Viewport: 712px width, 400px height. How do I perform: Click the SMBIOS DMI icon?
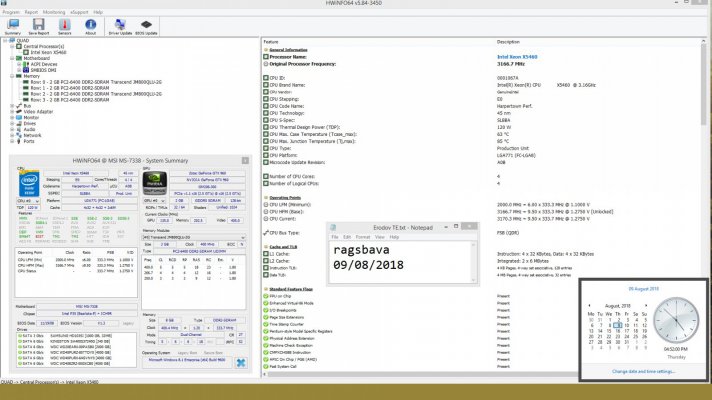(26, 70)
